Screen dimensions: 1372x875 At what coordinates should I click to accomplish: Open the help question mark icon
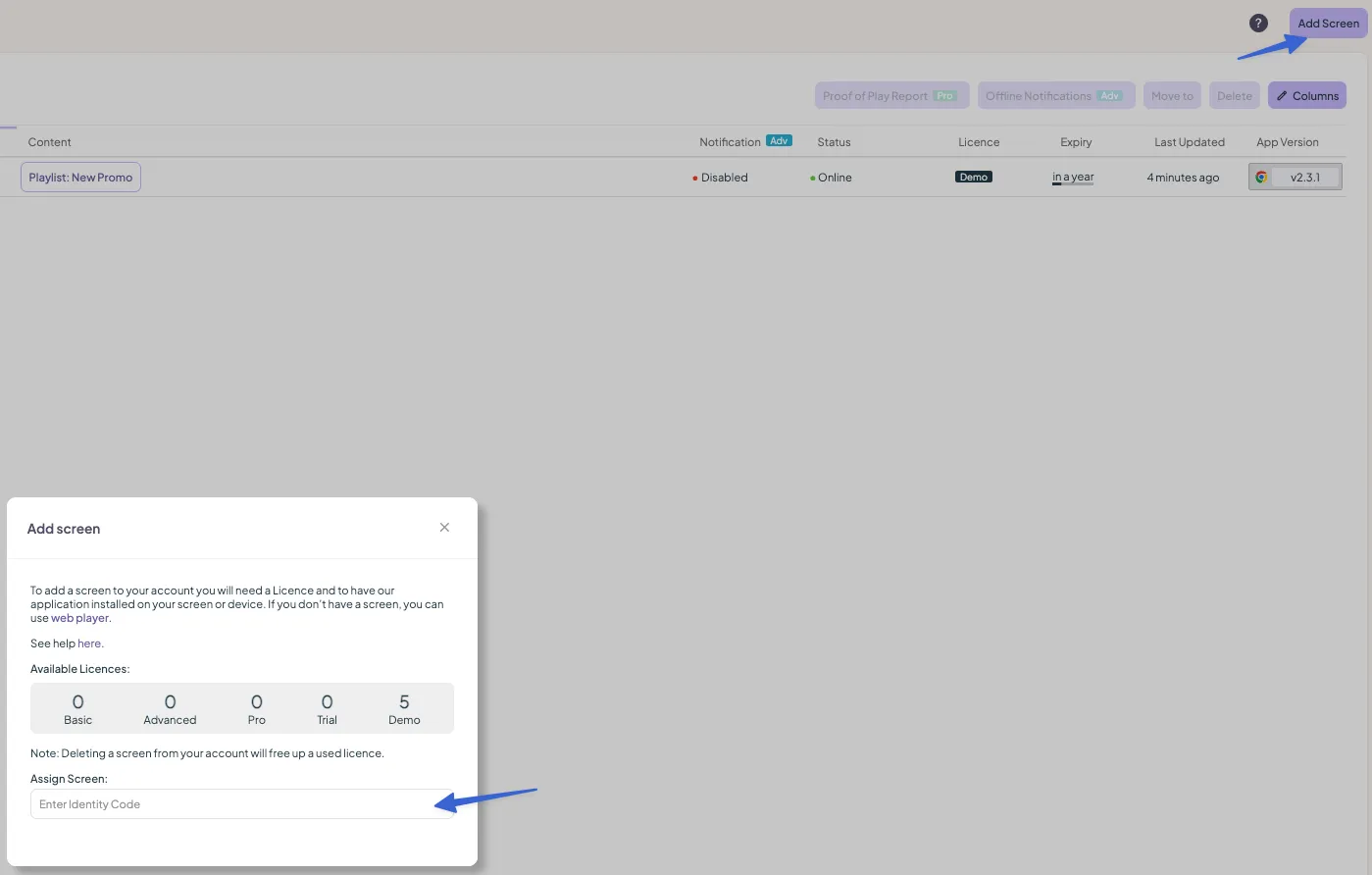[1258, 24]
